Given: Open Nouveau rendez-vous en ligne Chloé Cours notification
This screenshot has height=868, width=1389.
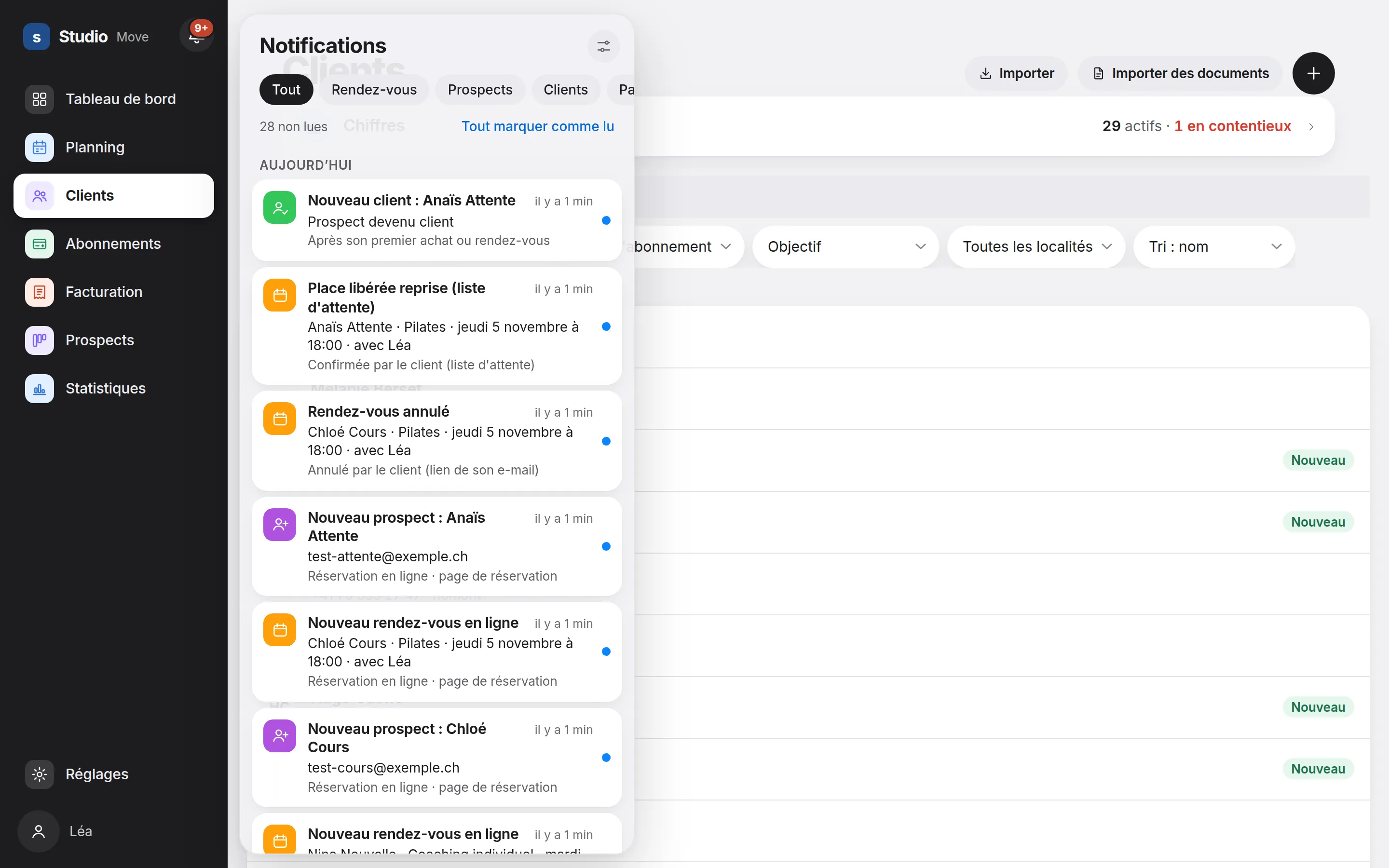Looking at the screenshot, I should [437, 651].
